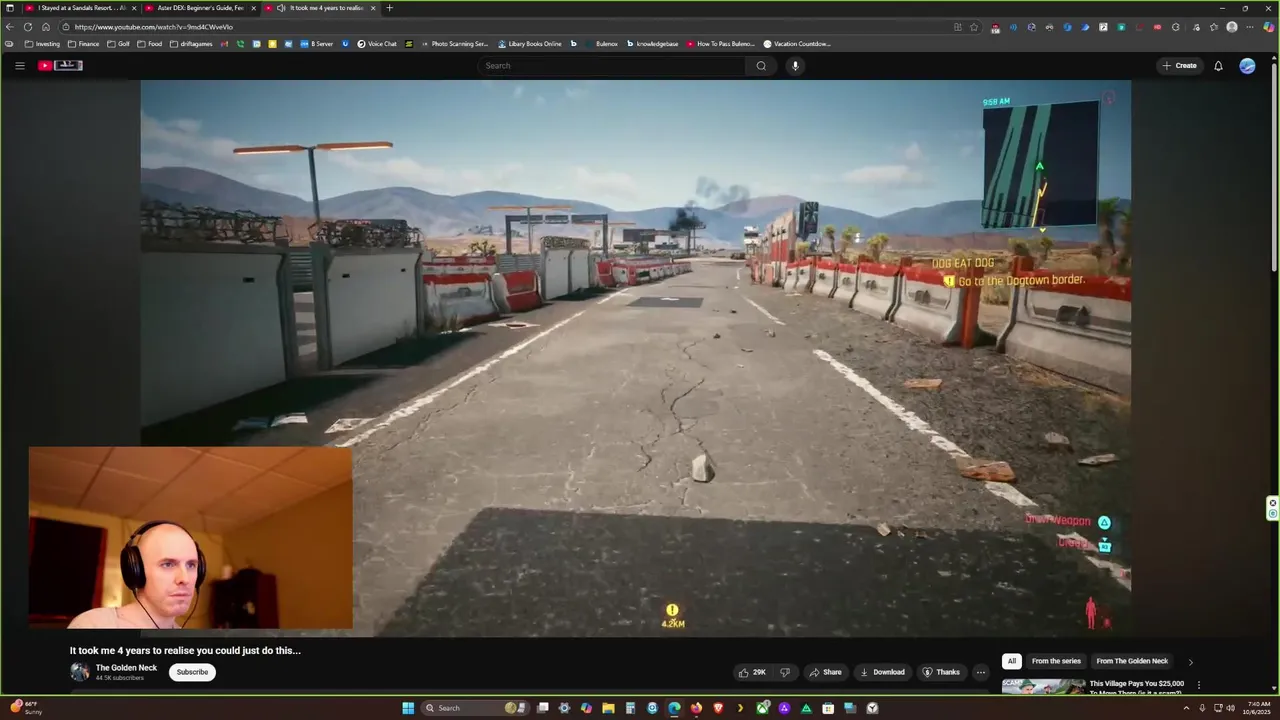Click the Download button
The image size is (1280, 720).
882,672
